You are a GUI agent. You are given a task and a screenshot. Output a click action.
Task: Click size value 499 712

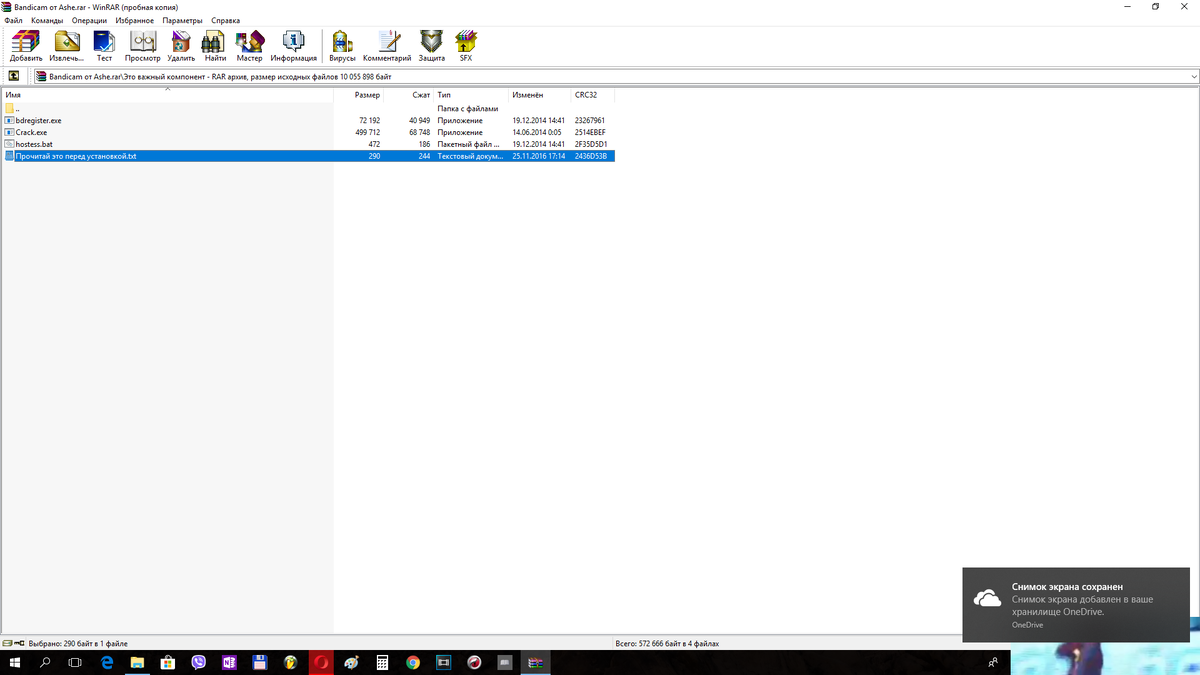click(367, 132)
